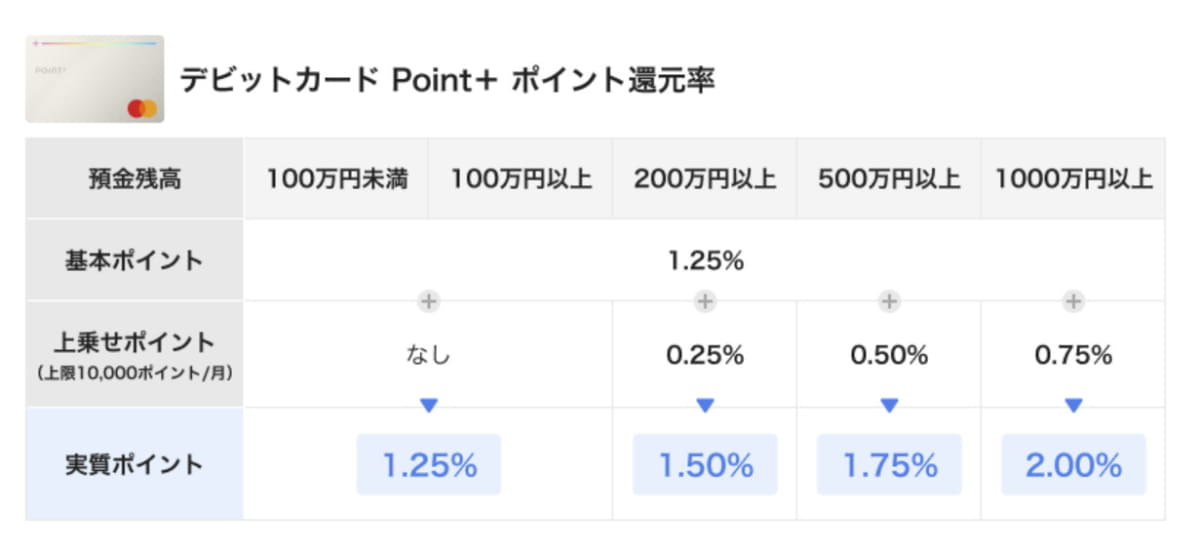Click the plus icon above 0.25%
Screen dimensions: 1200x551
705,300
